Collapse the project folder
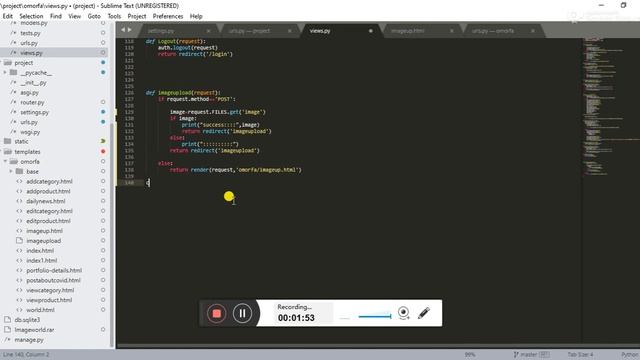 coord(24,63)
